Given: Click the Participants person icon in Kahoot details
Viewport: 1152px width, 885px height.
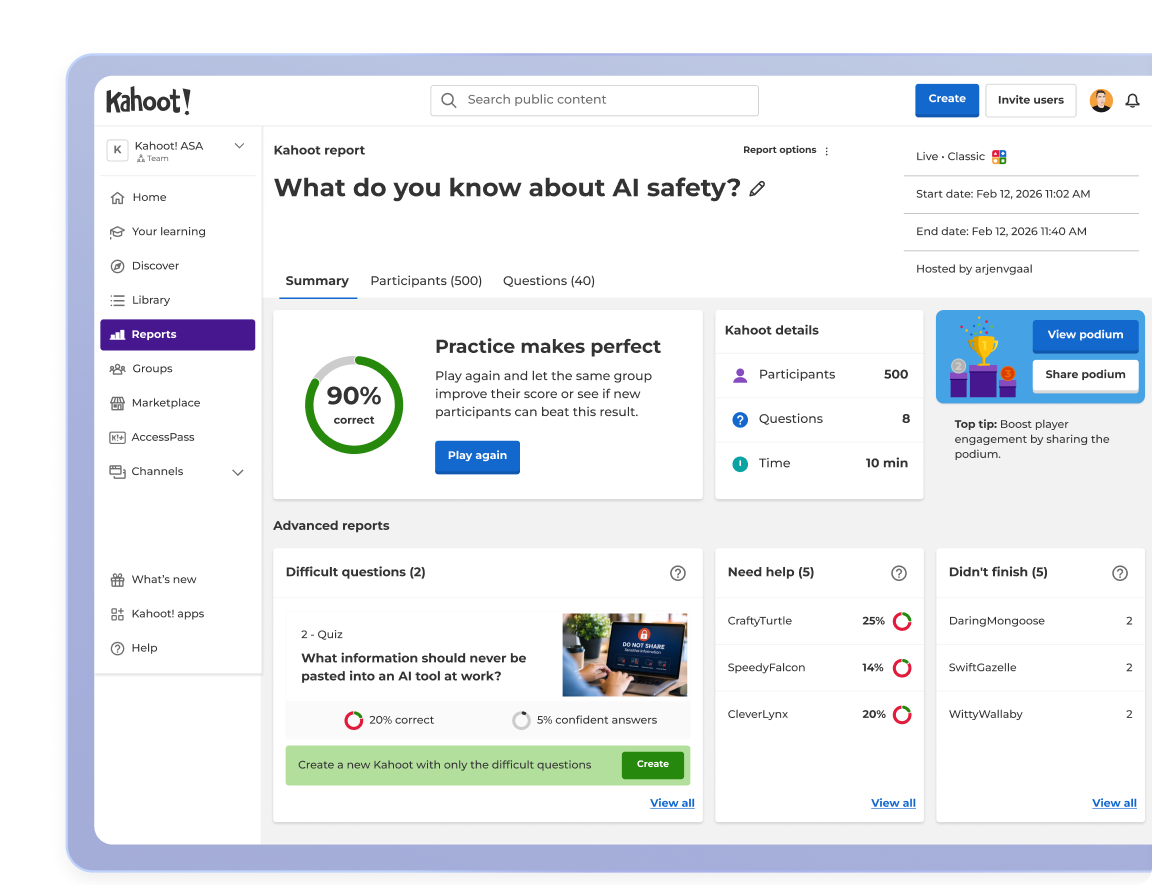Looking at the screenshot, I should (740, 375).
